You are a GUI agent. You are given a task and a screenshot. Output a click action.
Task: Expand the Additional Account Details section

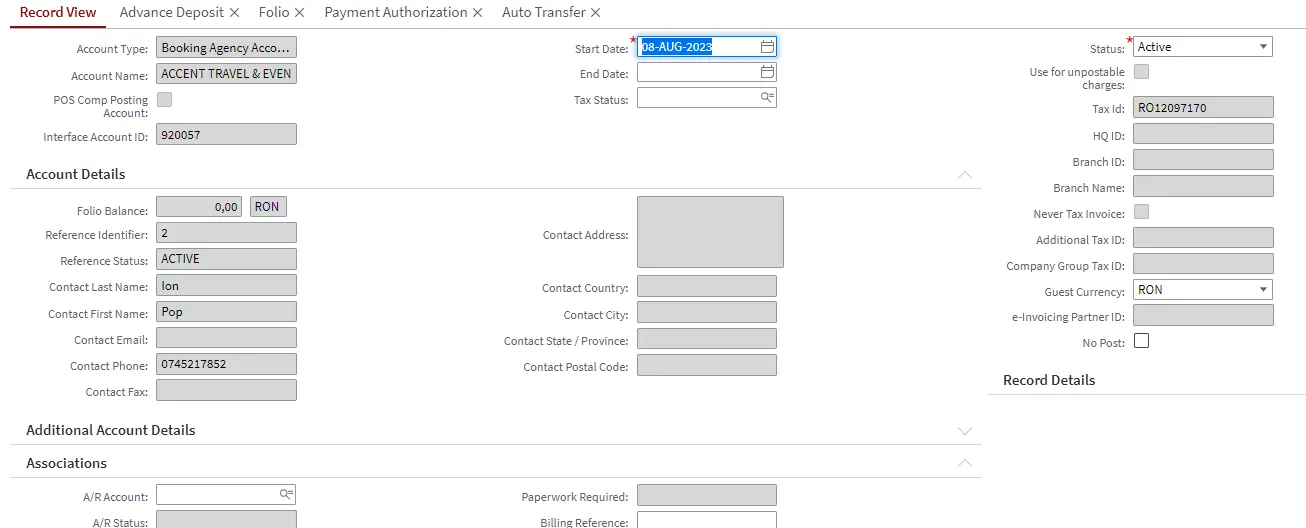coord(964,431)
